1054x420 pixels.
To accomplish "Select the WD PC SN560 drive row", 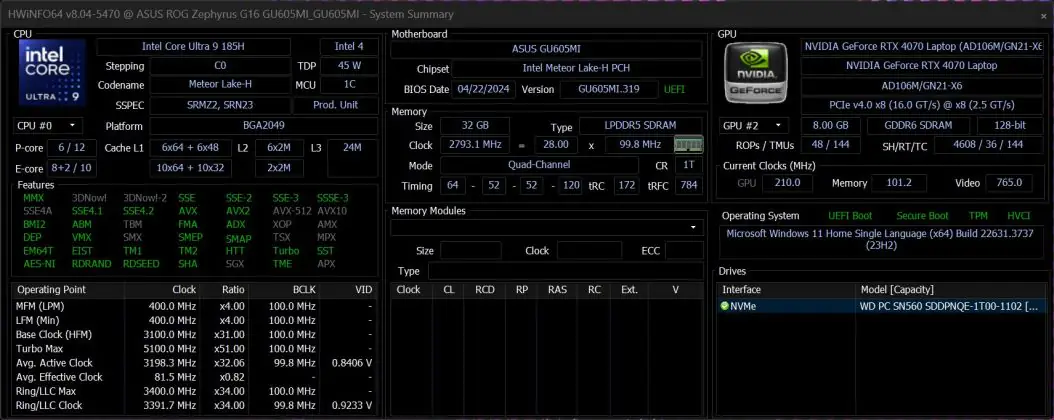I will tap(882, 306).
